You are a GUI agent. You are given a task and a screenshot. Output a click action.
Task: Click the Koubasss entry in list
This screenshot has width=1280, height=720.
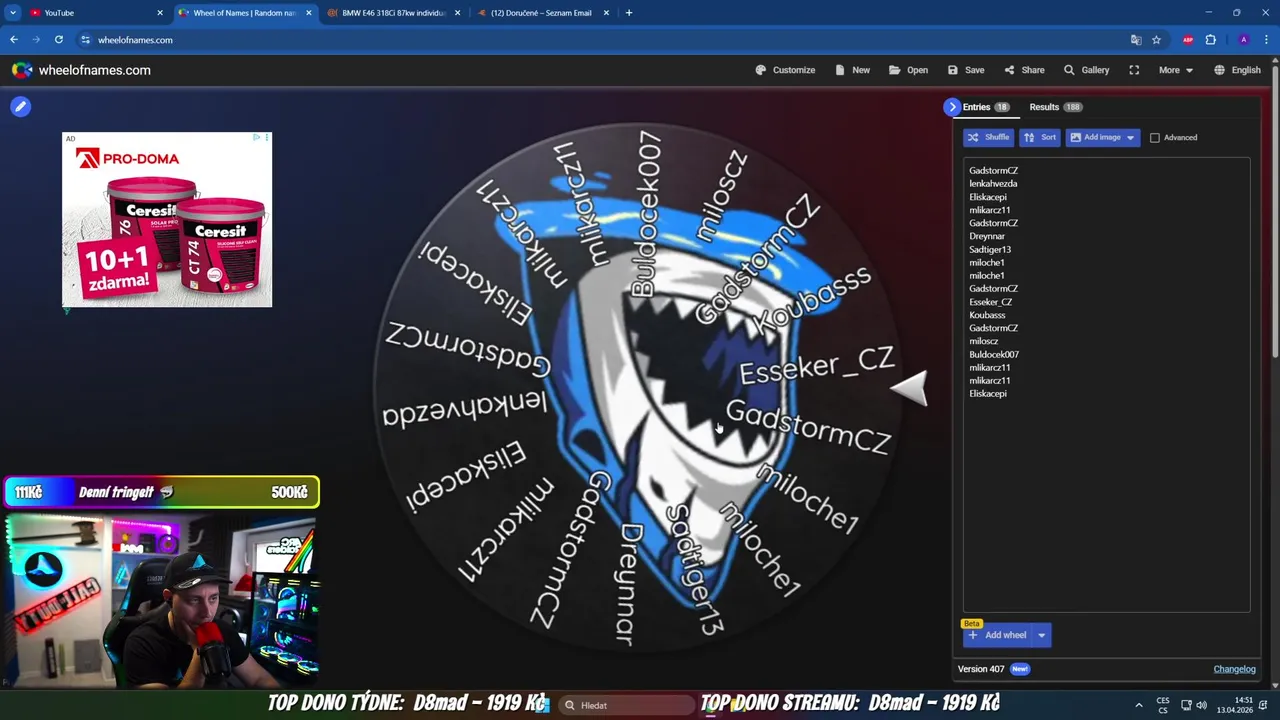(987, 315)
